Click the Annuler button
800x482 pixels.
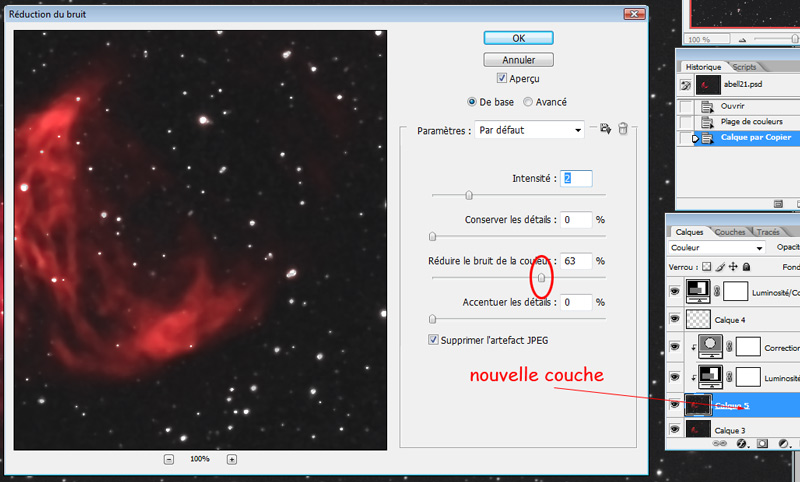pyautogui.click(x=518, y=60)
